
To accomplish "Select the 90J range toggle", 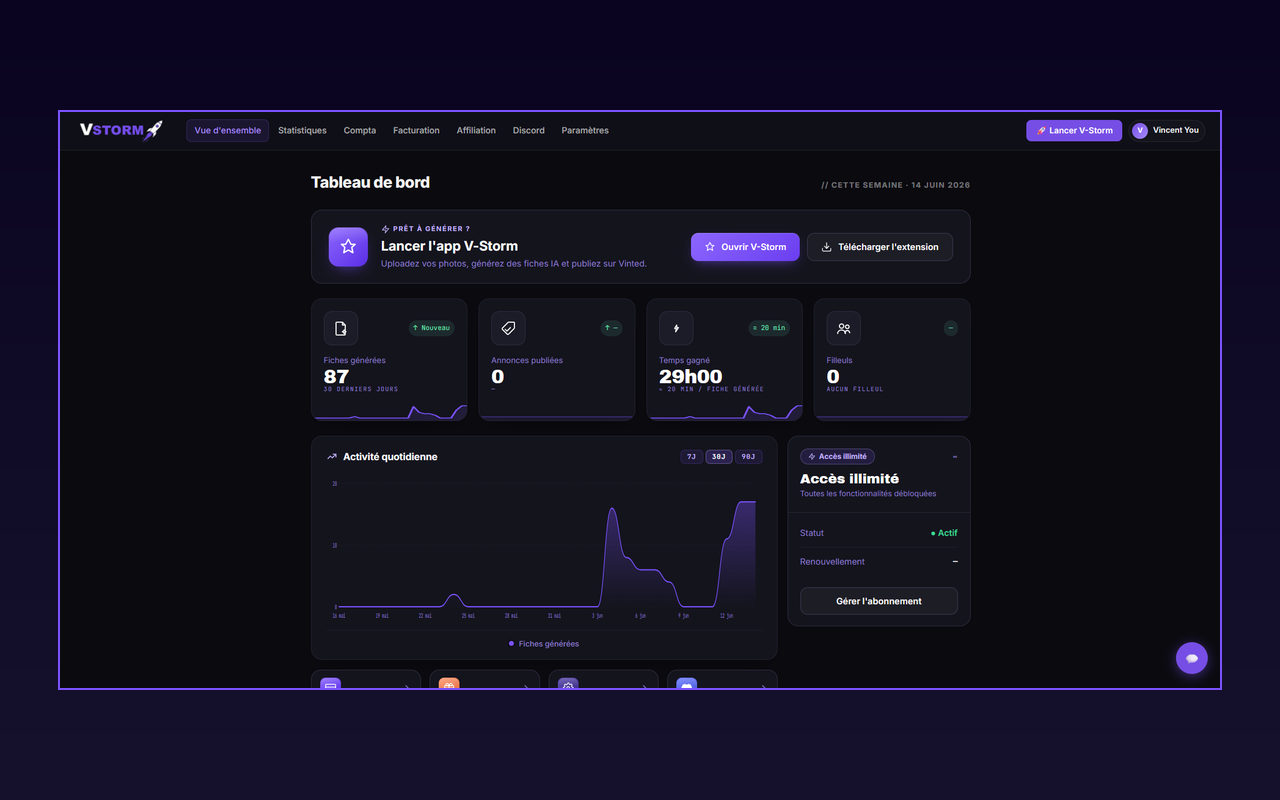I will tap(748, 457).
